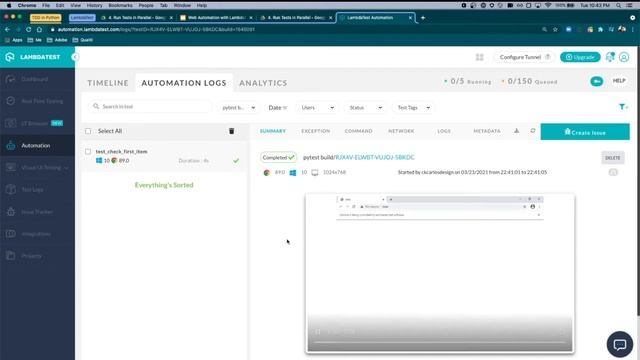Switch to Web Automation with Lambda tab
The width and height of the screenshot is (640, 360).
pos(216,18)
